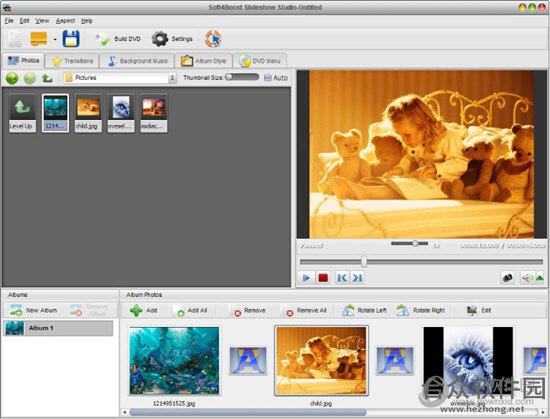Jump to the previous slide in the preview
This screenshot has width=550, height=419.
[x=342, y=278]
